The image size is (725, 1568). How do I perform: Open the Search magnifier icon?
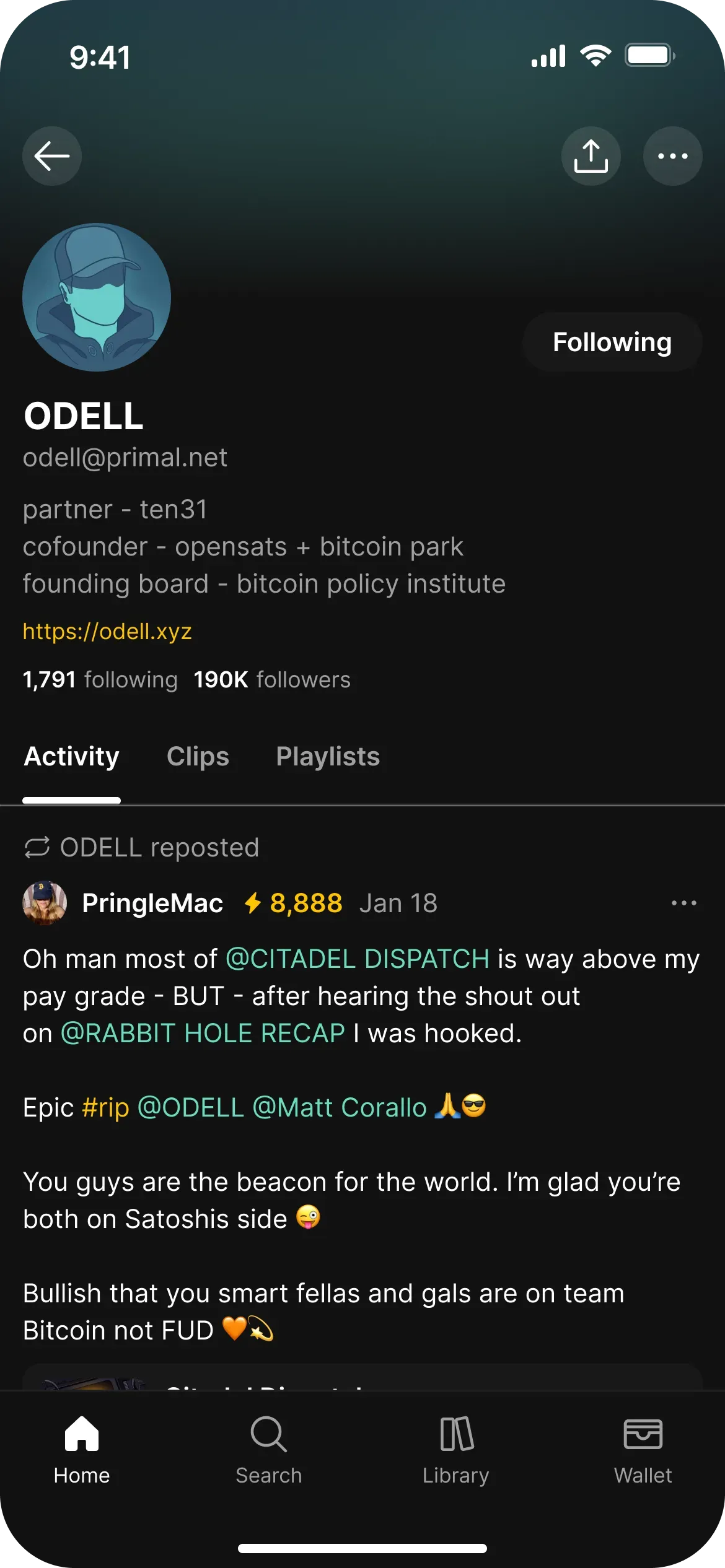pos(268,1434)
